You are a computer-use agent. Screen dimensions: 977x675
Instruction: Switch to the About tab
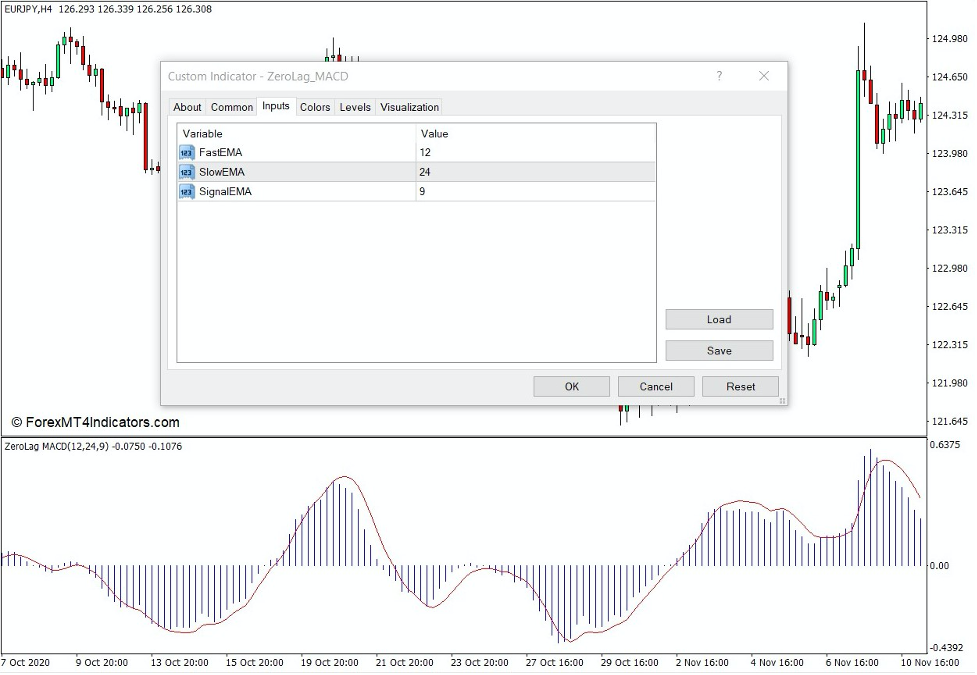tap(187, 107)
